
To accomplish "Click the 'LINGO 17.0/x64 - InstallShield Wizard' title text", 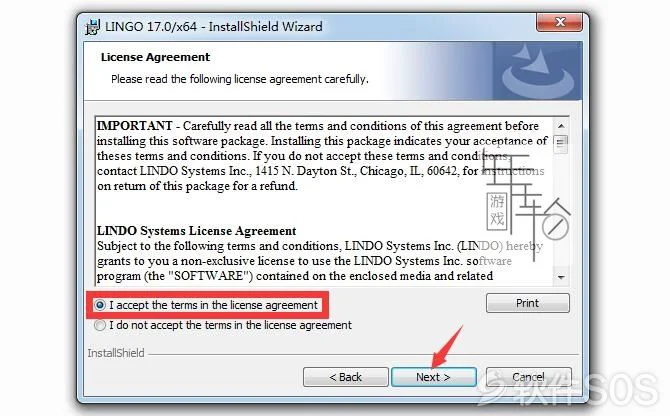I will [214, 27].
